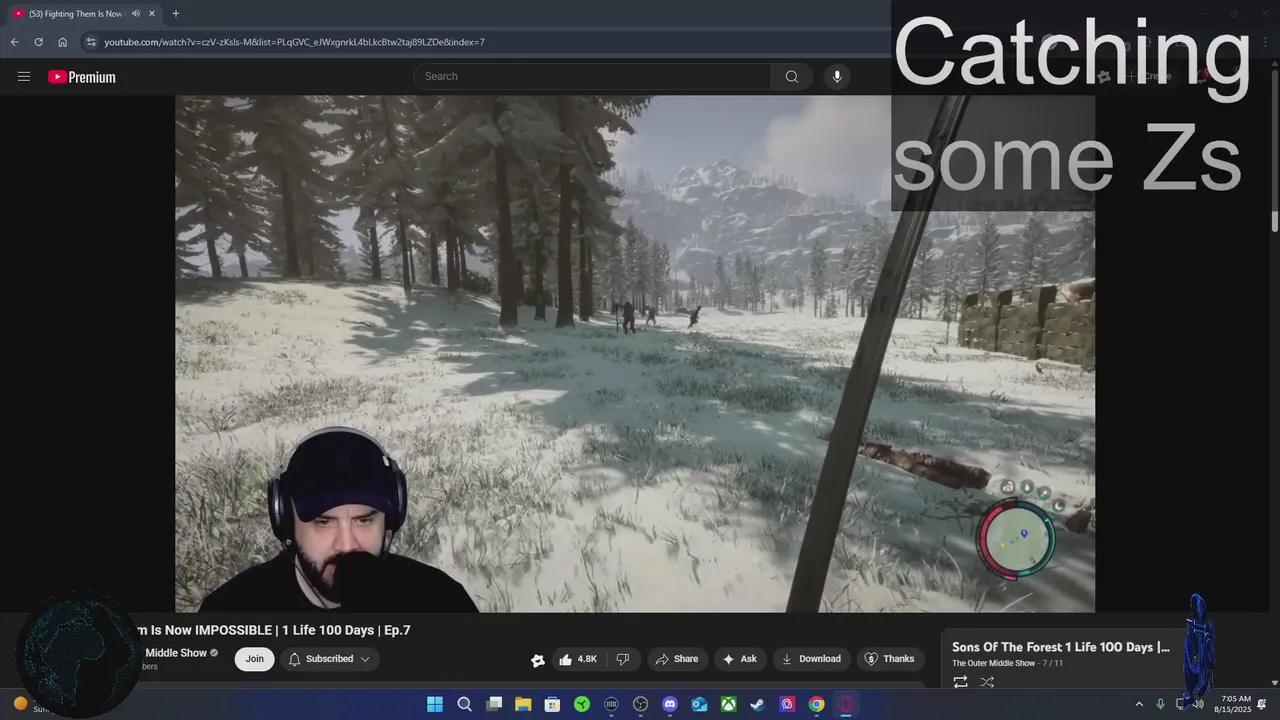This screenshot has width=1280, height=720.
Task: Click the video title ending Ep.7
Action: pyautogui.click(x=271, y=630)
